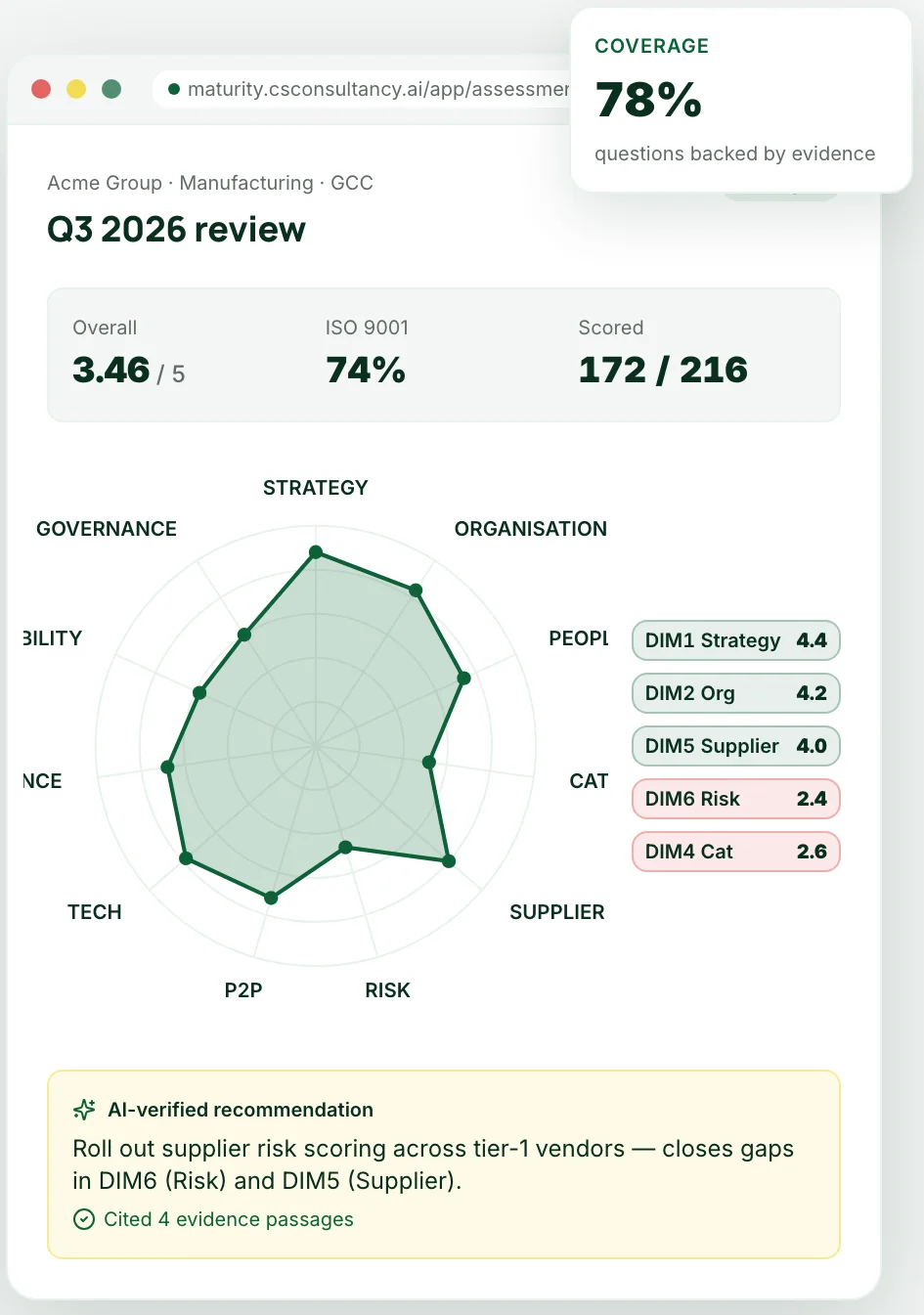Image resolution: width=924 pixels, height=1315 pixels.
Task: Select the DIM1 Strategy 4.4 chip
Action: pyautogui.click(x=736, y=640)
